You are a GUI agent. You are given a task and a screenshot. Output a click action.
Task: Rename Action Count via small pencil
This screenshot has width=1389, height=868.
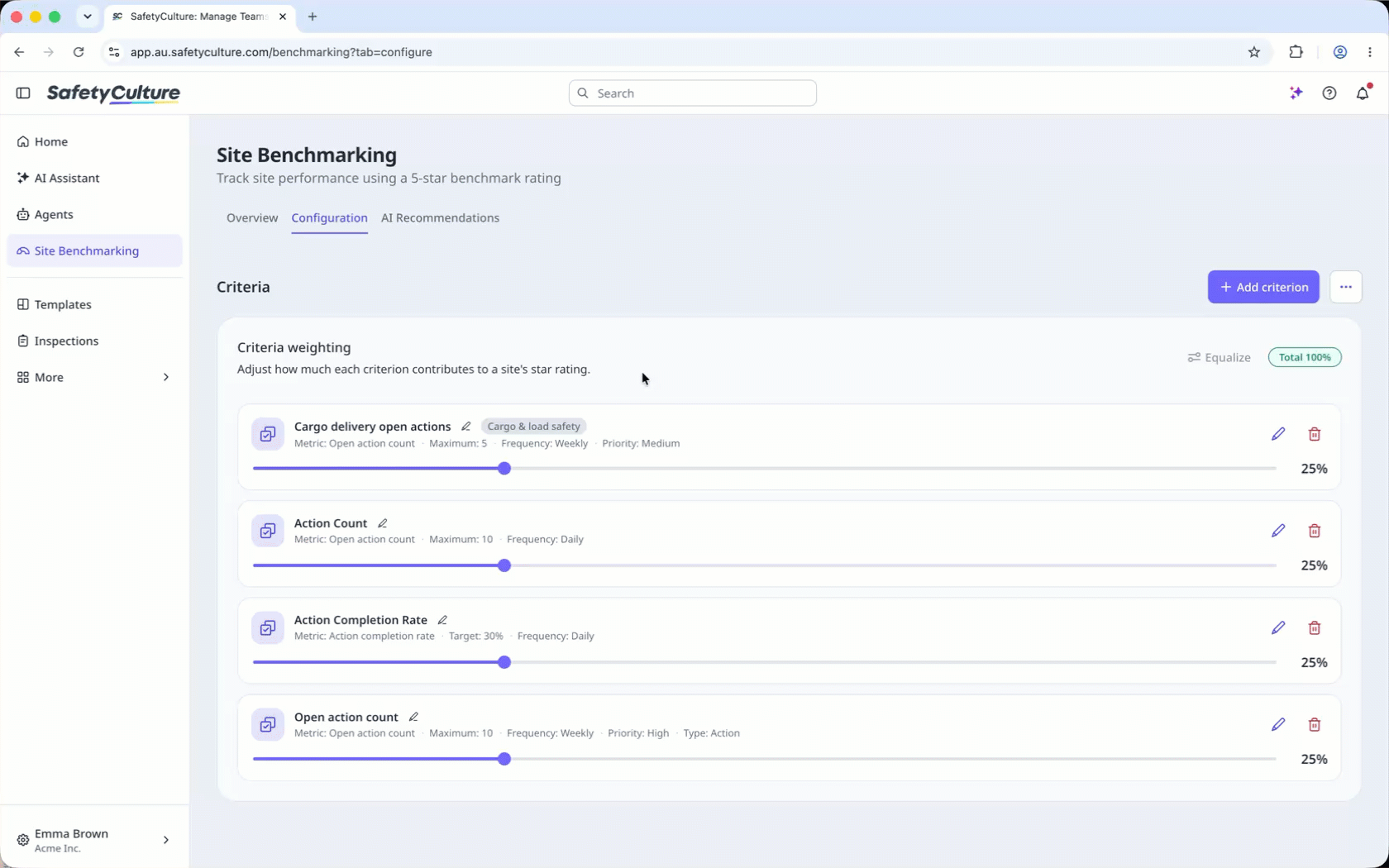click(x=383, y=523)
